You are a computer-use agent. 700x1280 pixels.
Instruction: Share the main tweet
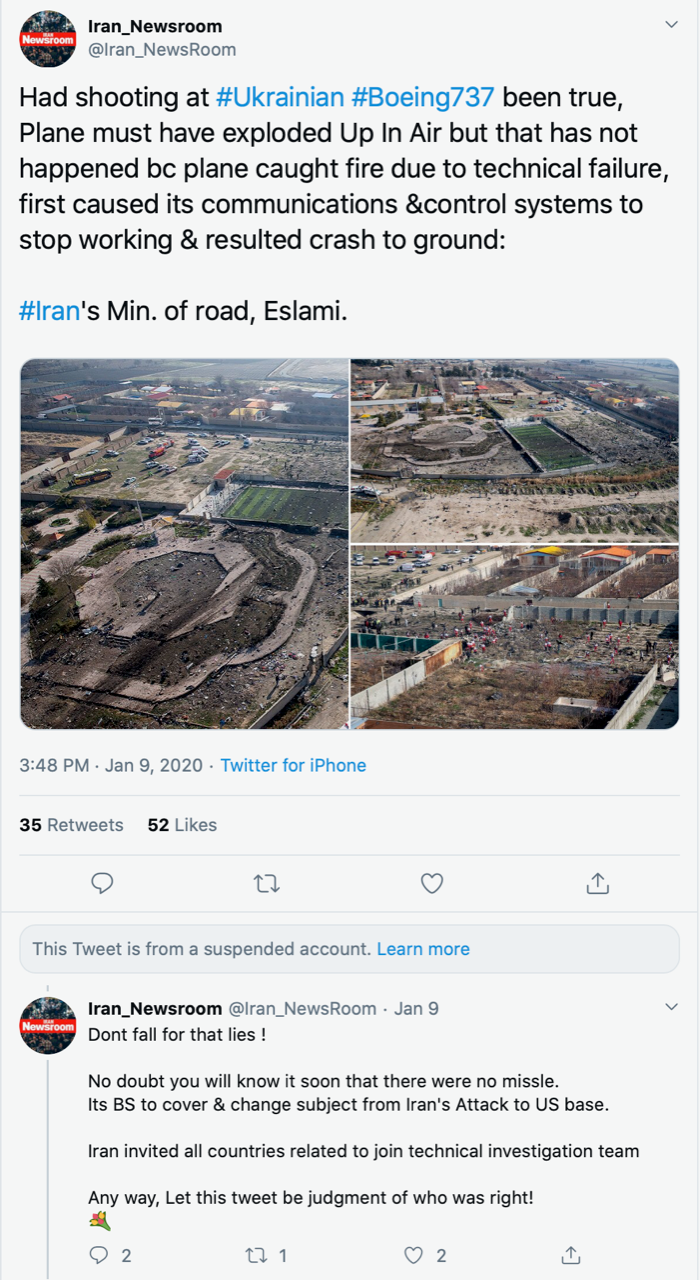[x=597, y=882]
